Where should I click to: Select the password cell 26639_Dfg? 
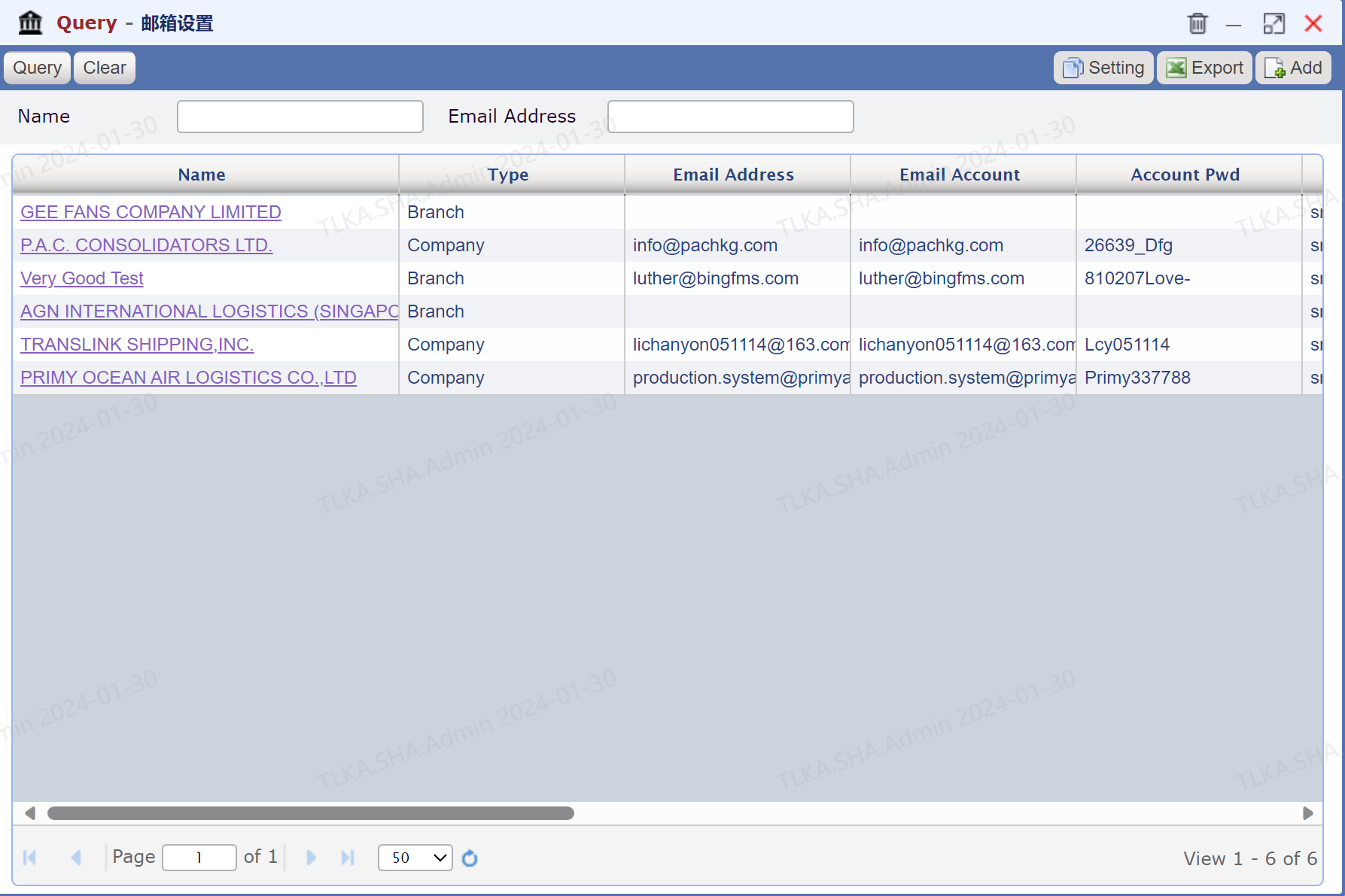coord(1189,245)
